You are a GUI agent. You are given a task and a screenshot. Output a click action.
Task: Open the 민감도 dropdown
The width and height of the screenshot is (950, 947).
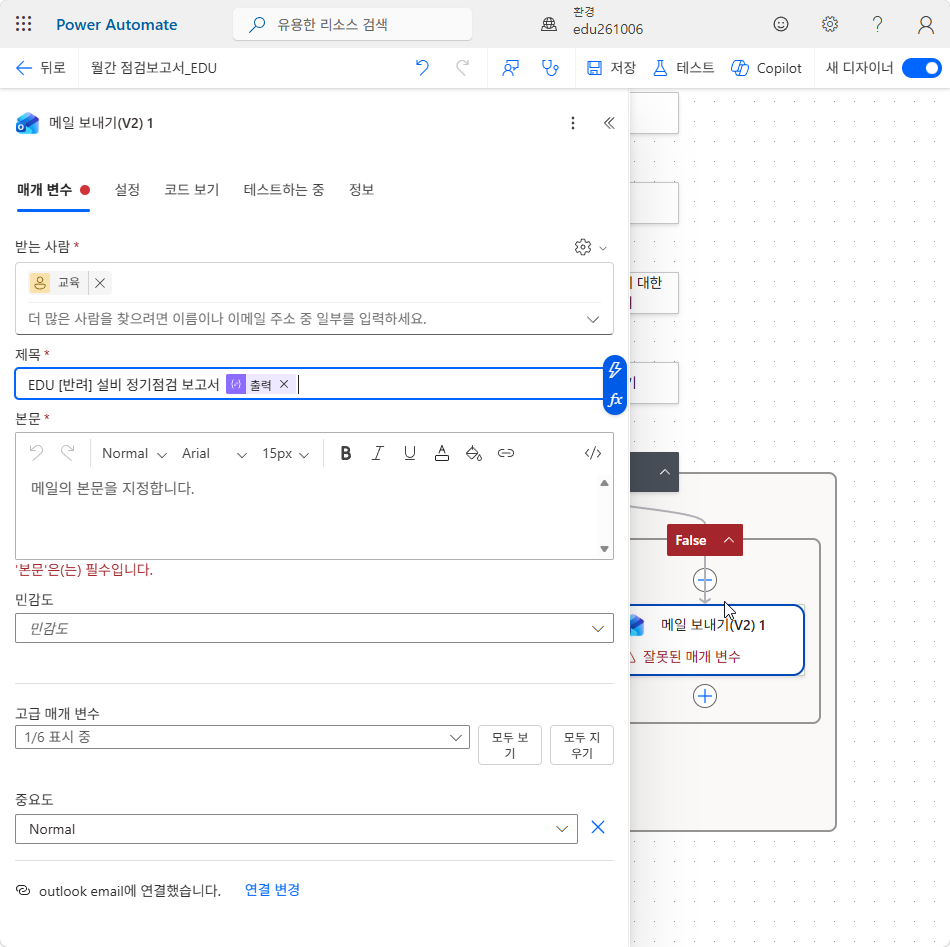click(x=314, y=628)
